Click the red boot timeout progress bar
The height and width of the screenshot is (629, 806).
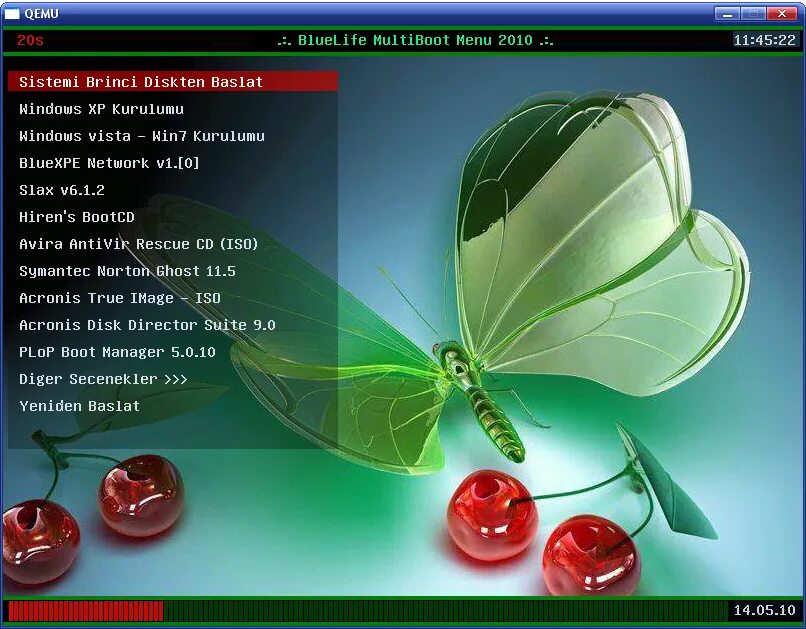point(86,610)
